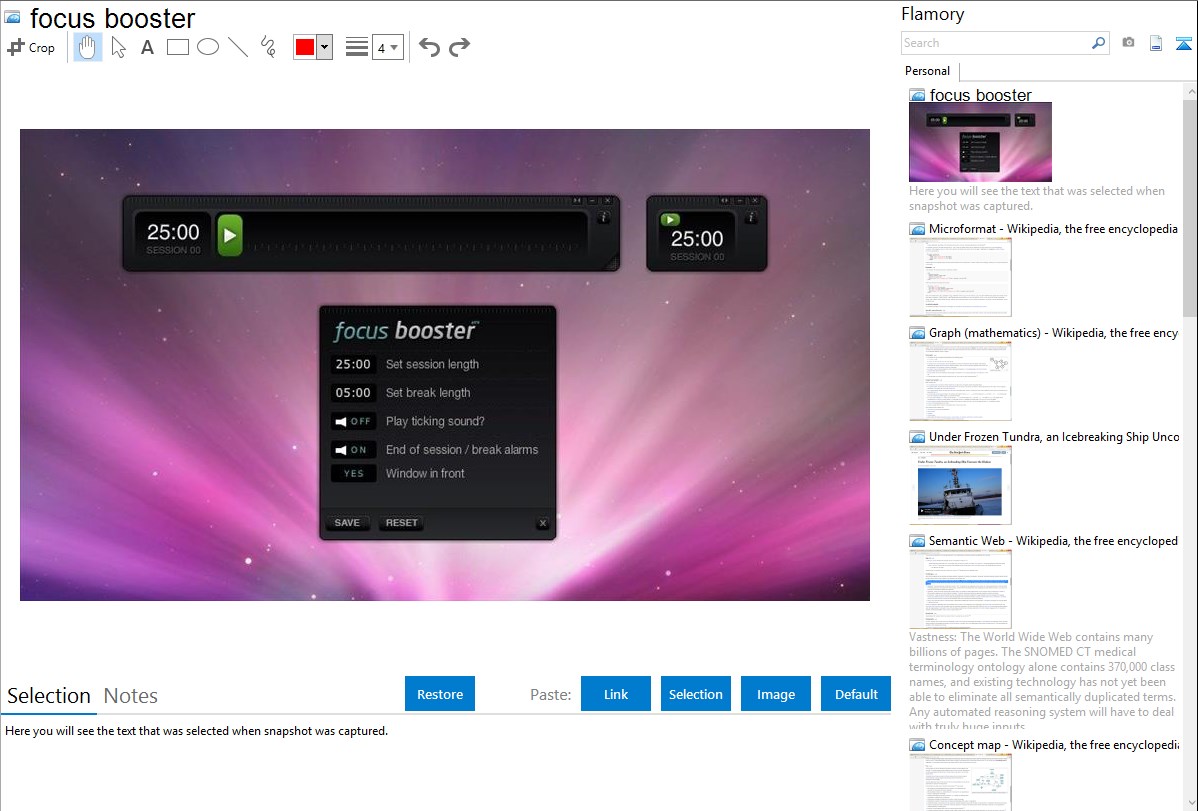1198x811 pixels.
Task: Choose the arrow pointer tool
Action: (x=118, y=47)
